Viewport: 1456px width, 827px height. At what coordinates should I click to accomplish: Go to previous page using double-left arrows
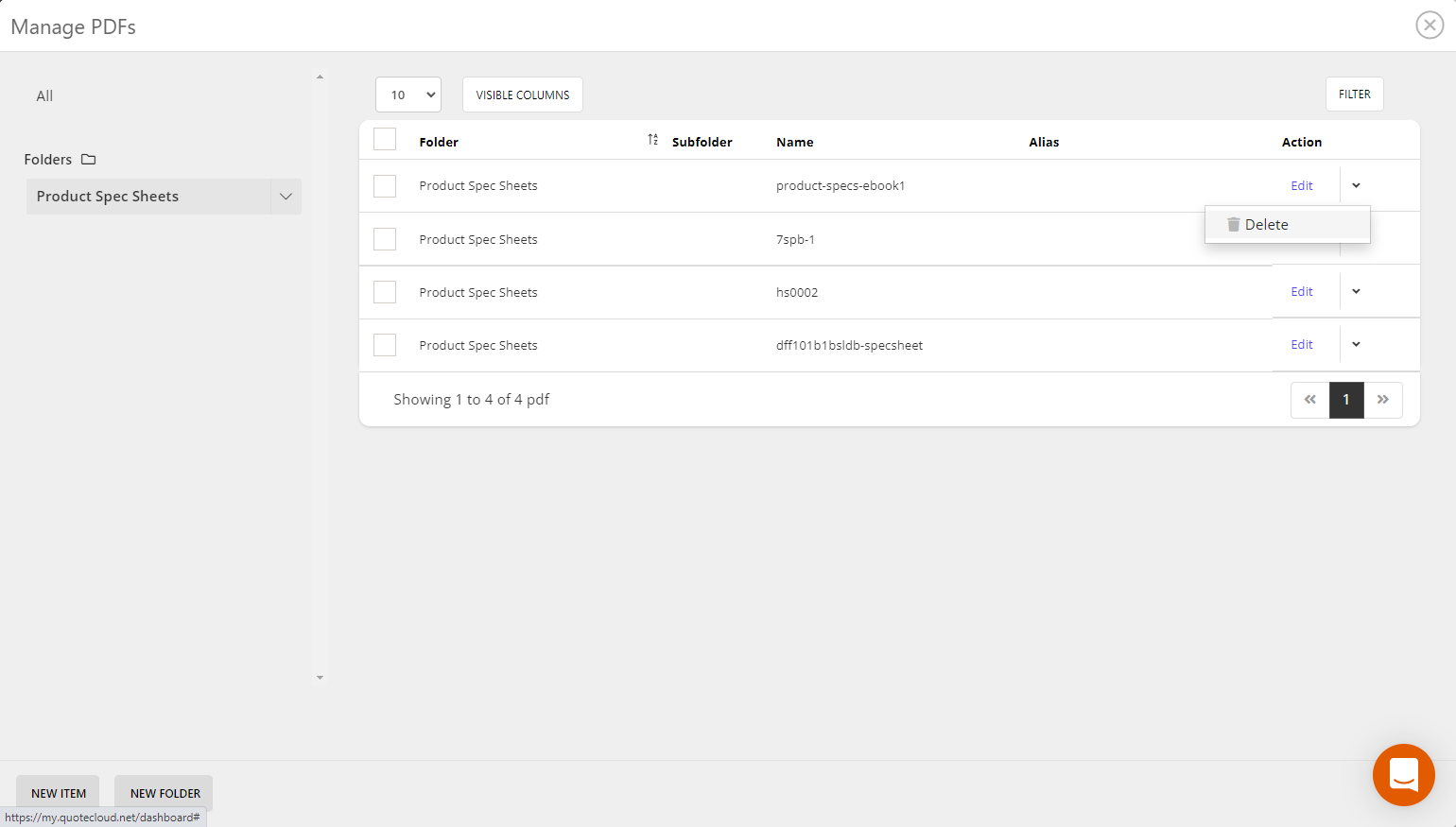1309,400
